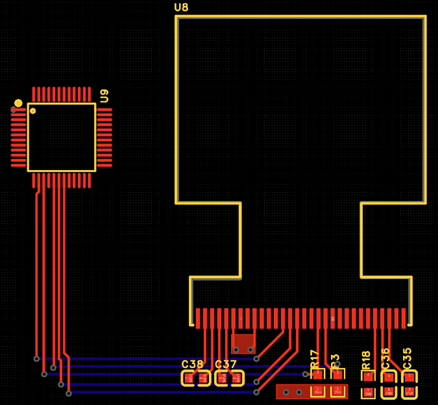The height and width of the screenshot is (405, 438).
Task: Select the R18 designator text
Action: (366, 360)
